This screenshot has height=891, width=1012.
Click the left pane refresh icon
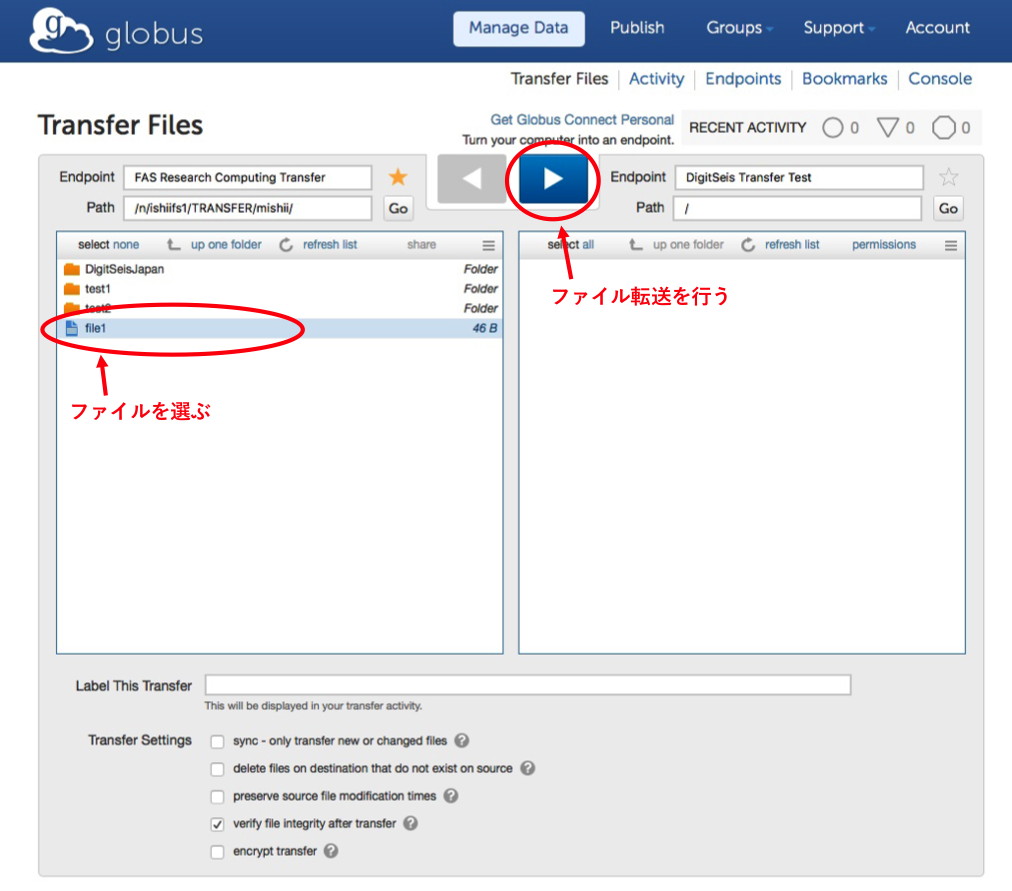point(286,245)
